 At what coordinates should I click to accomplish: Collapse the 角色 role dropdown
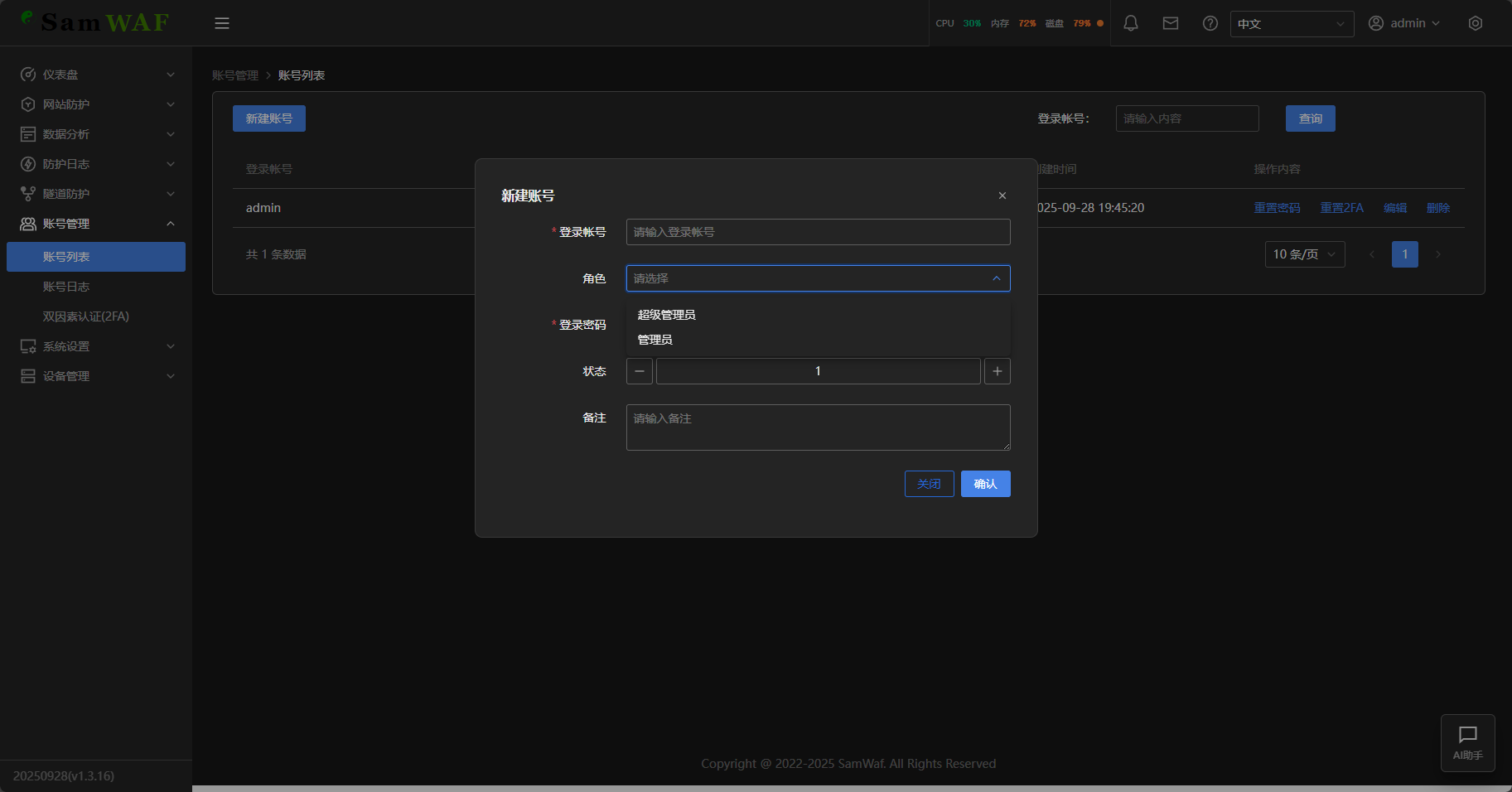[996, 278]
